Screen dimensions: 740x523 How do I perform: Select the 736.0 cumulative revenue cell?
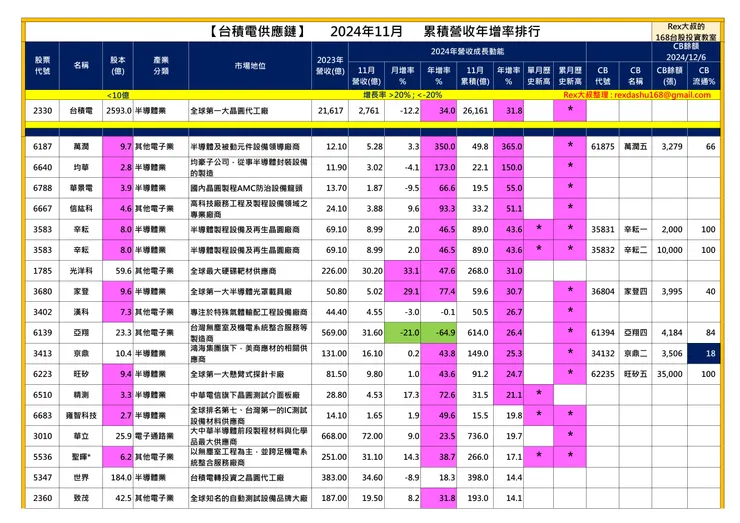(475, 436)
